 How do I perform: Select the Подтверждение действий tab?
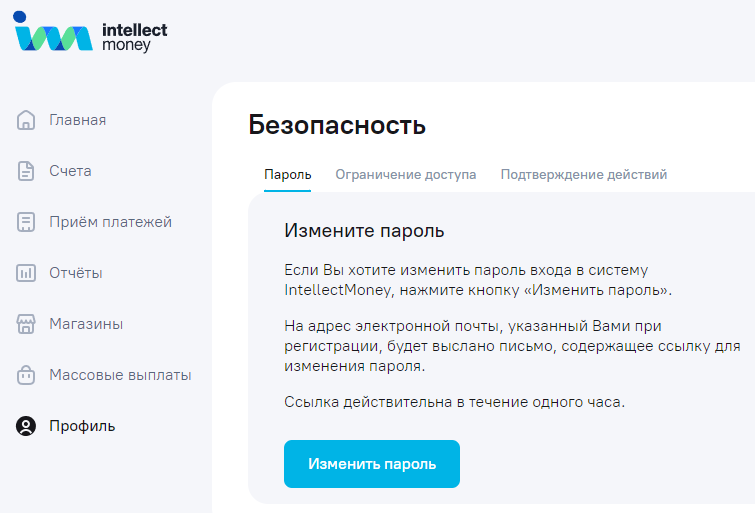click(x=583, y=175)
